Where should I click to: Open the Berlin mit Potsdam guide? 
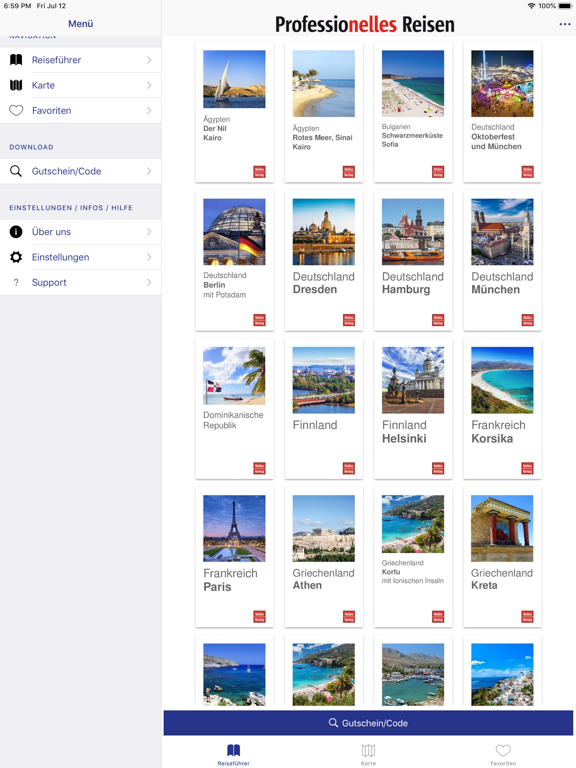click(x=235, y=261)
